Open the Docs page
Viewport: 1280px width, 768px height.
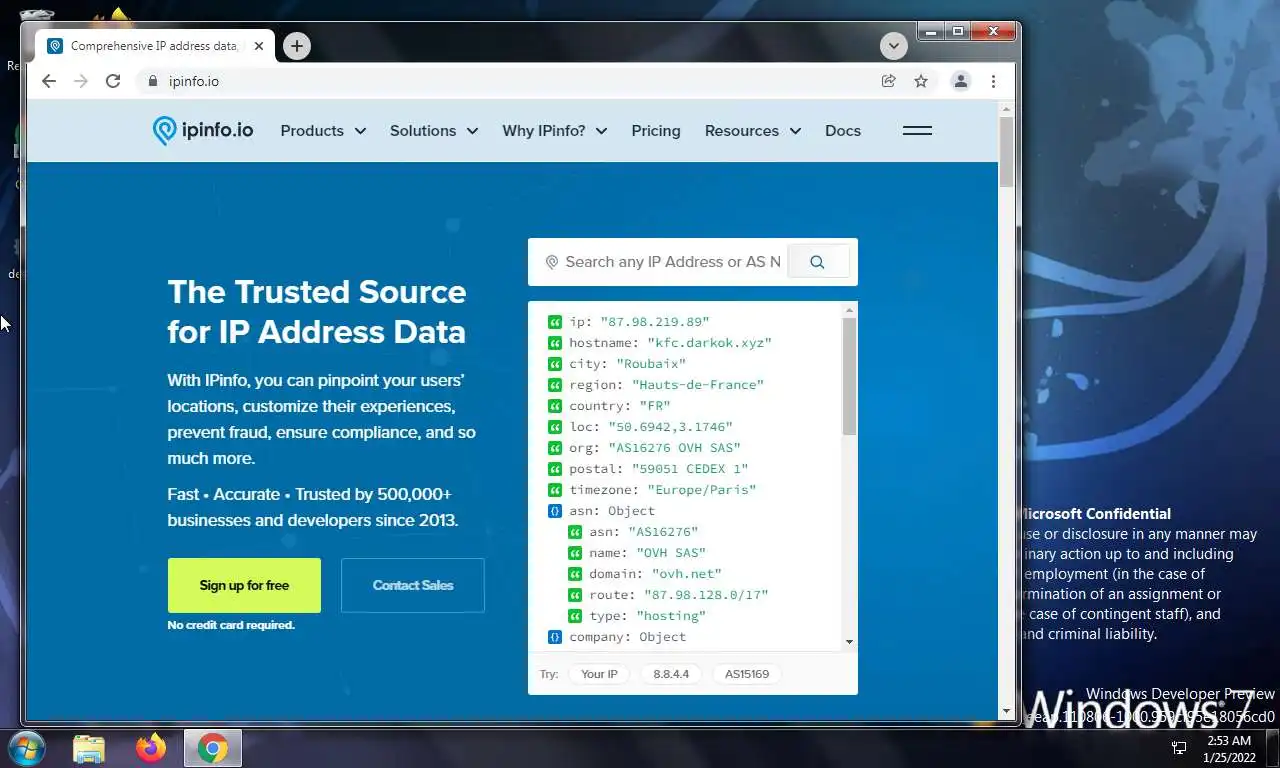click(x=843, y=131)
